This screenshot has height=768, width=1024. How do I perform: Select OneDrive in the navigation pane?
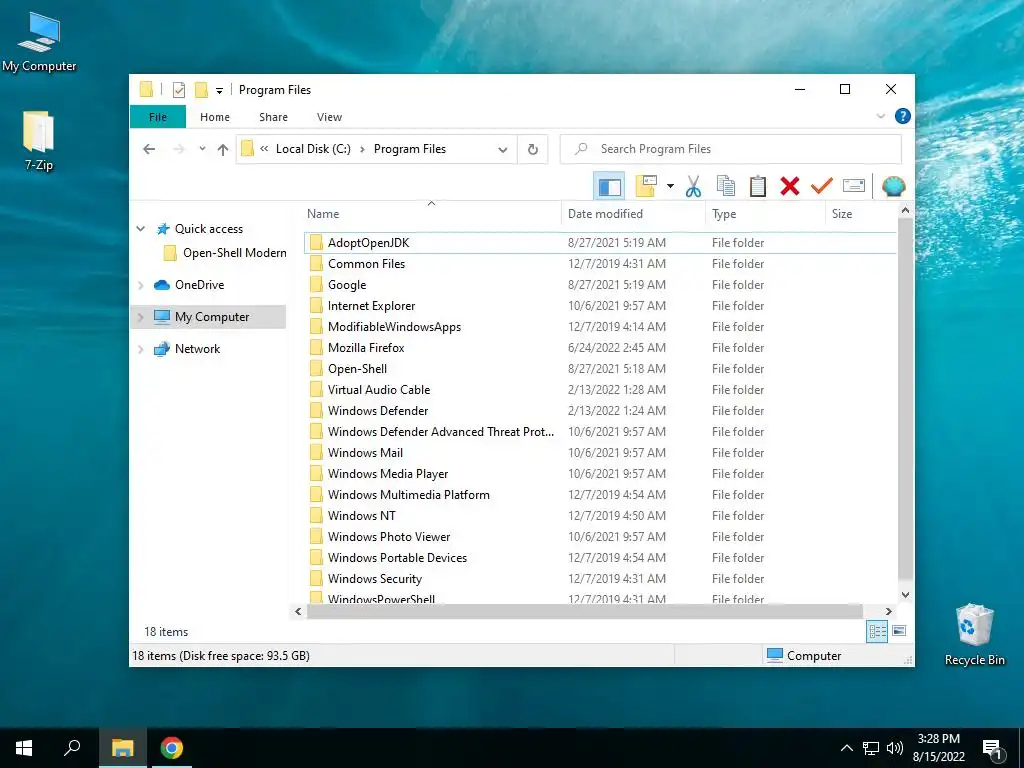click(x=199, y=285)
